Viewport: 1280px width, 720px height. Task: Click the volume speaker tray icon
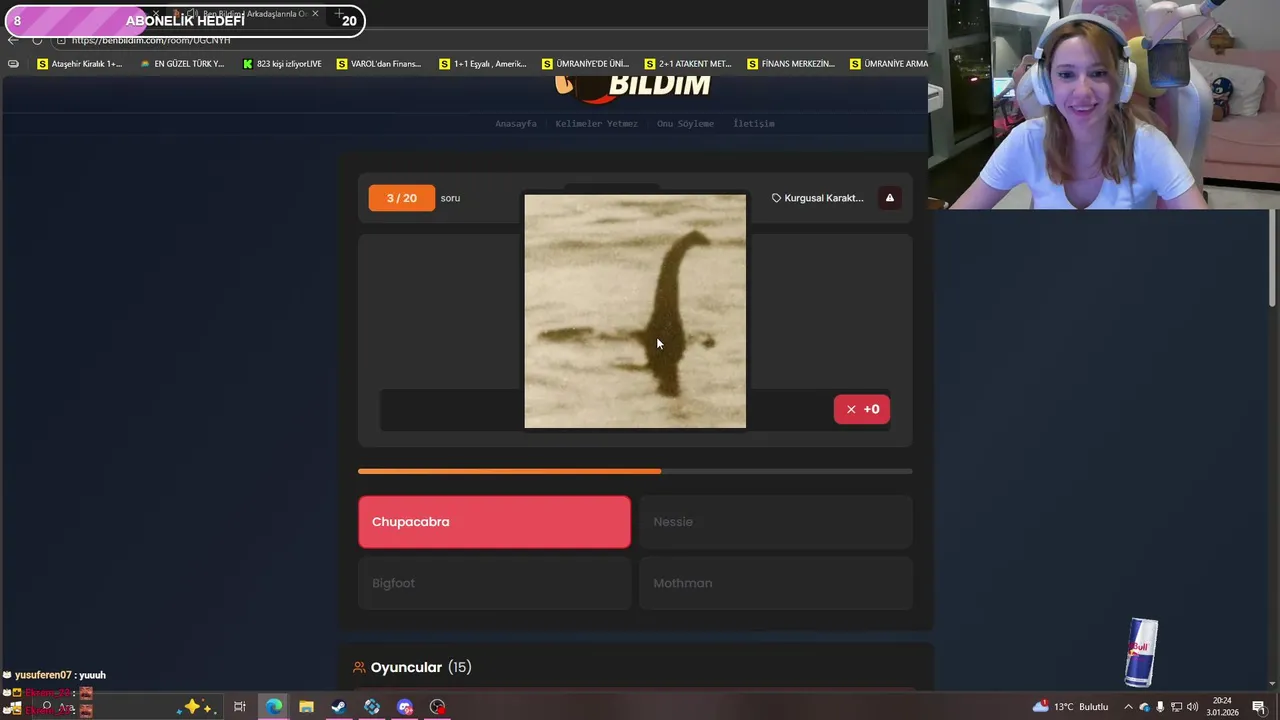pyautogui.click(x=1192, y=707)
